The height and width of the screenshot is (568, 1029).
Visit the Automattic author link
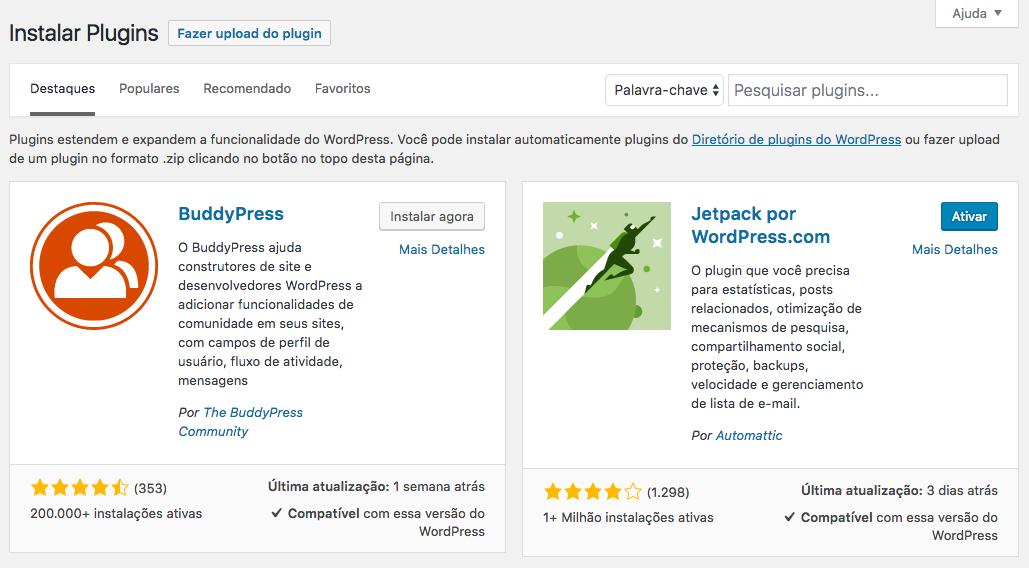(x=749, y=436)
